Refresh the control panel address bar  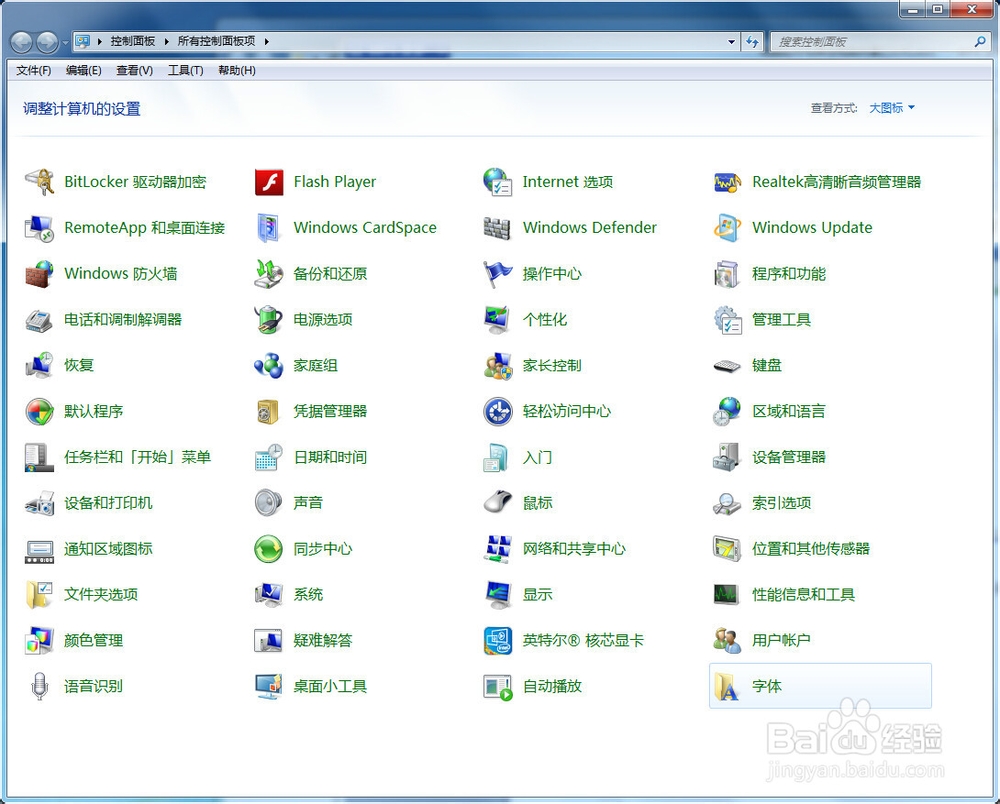pyautogui.click(x=753, y=42)
